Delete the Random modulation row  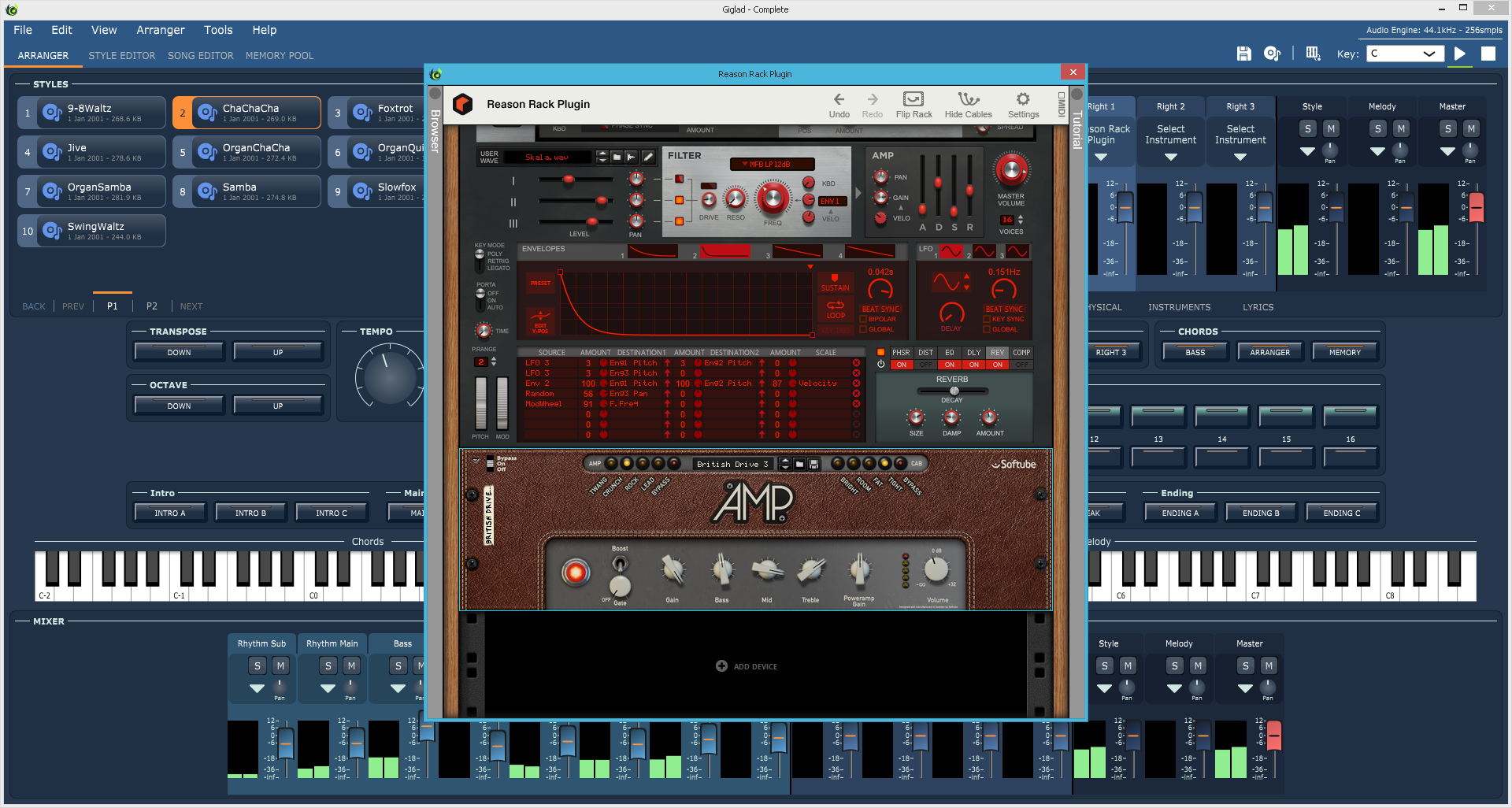(x=856, y=394)
